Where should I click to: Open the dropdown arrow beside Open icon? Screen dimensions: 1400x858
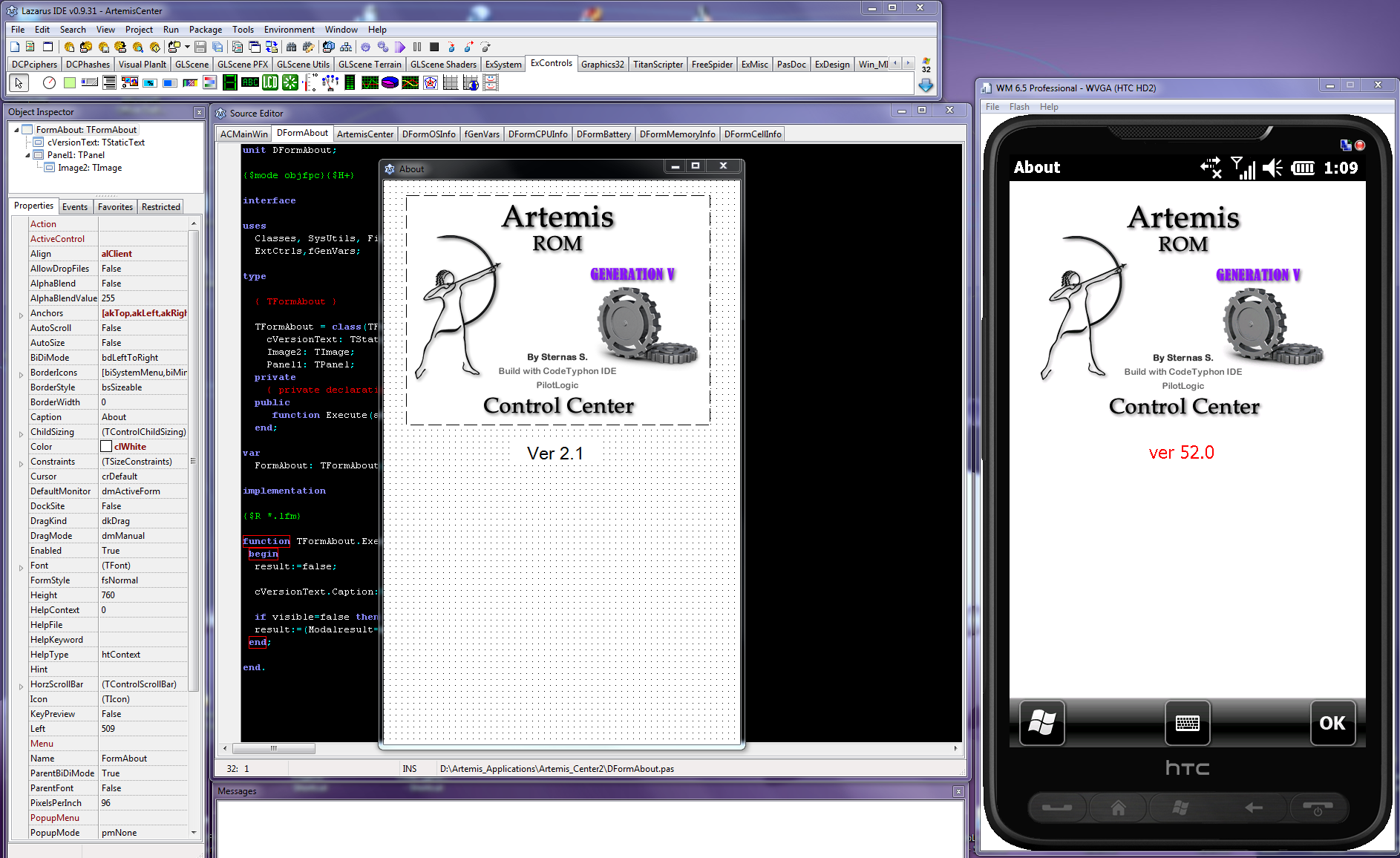(187, 47)
